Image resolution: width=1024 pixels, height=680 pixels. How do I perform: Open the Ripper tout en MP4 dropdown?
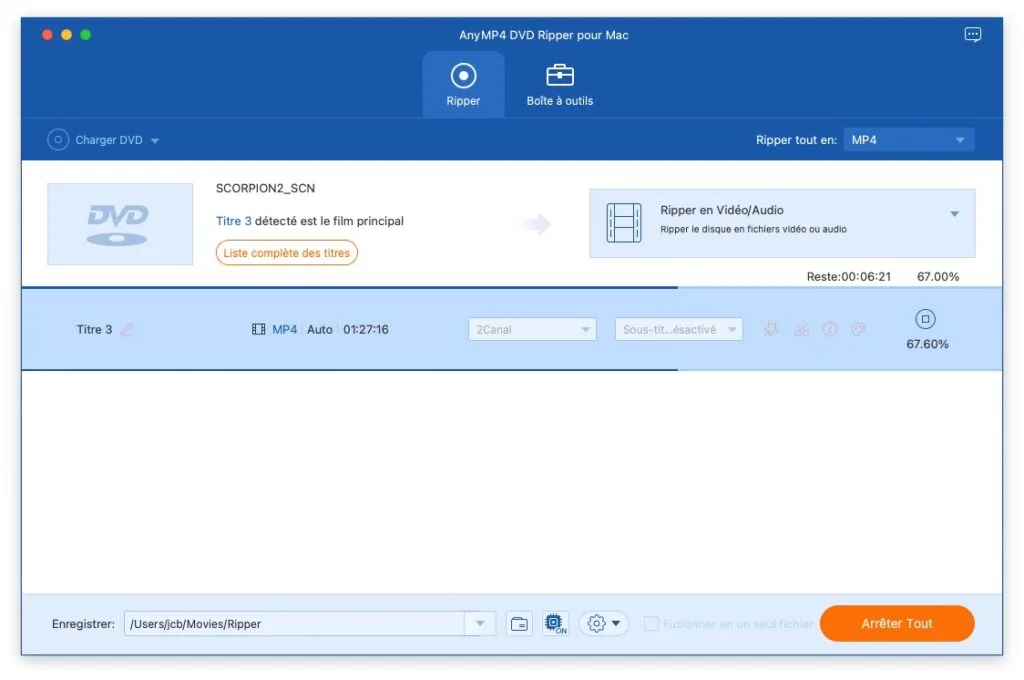[x=908, y=140]
